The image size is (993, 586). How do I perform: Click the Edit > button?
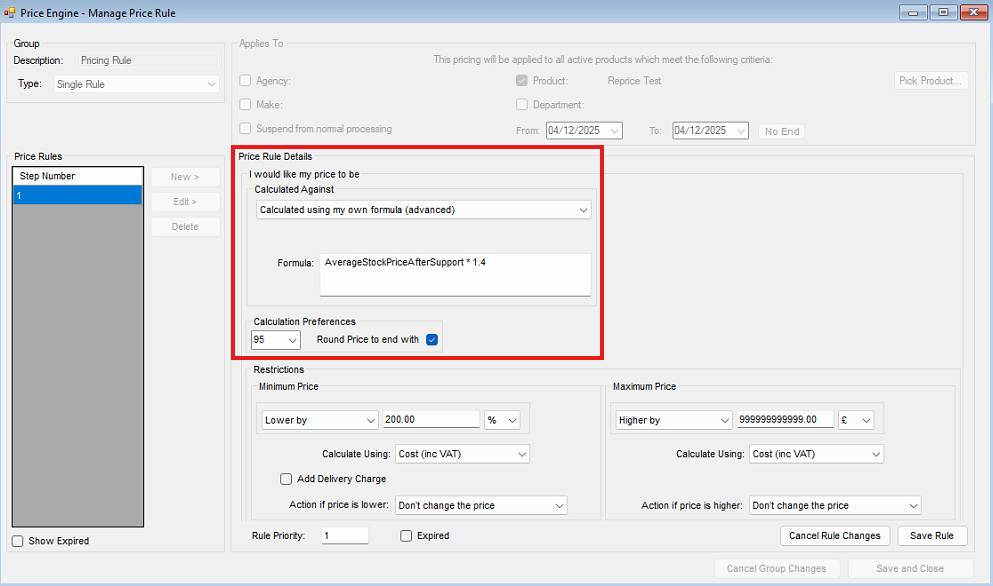(x=186, y=201)
